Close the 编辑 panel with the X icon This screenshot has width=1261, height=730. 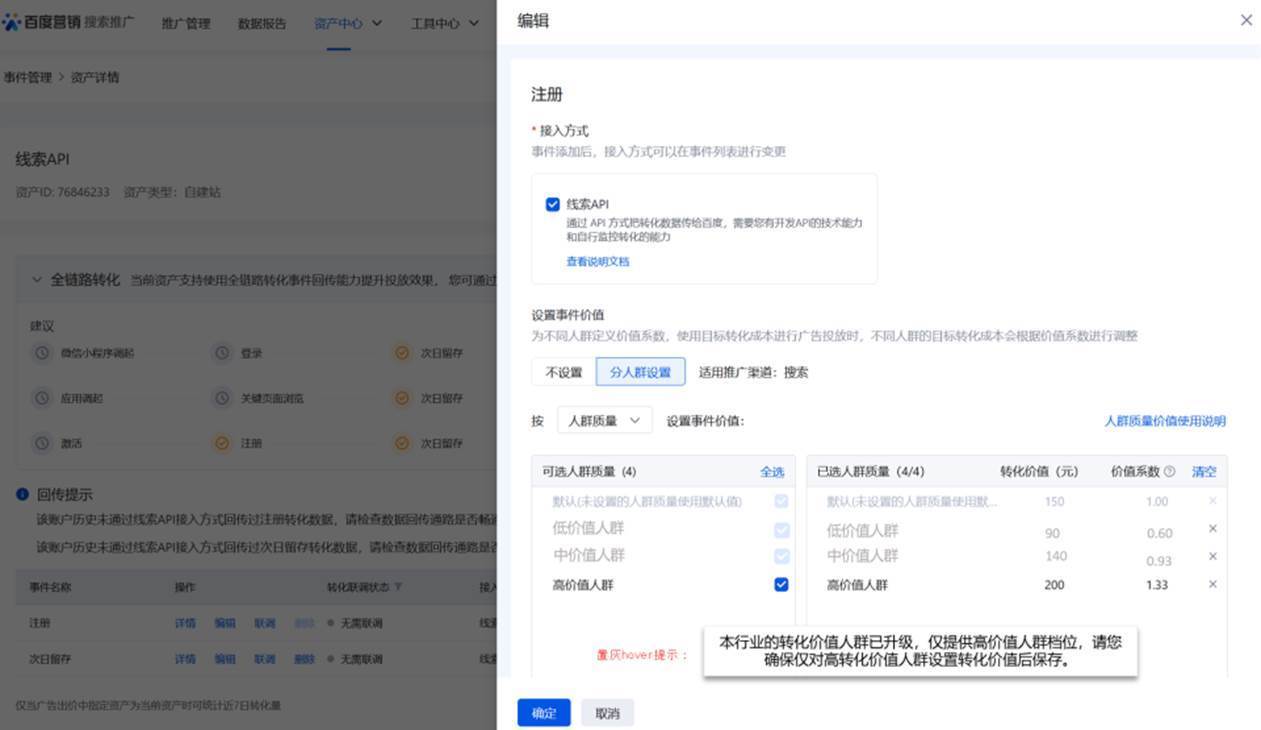[1246, 20]
